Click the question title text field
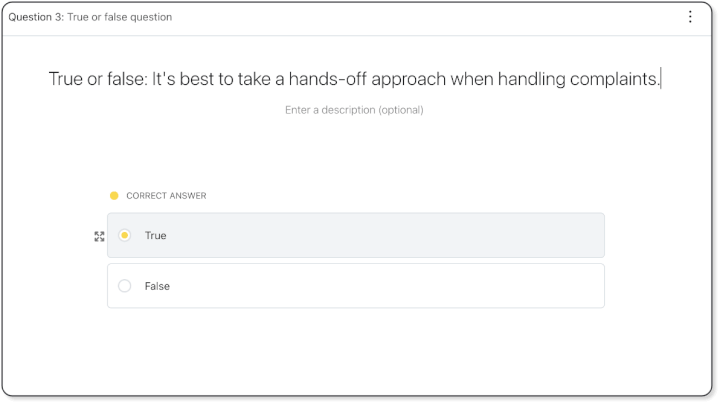720x404 pixels. click(354, 79)
